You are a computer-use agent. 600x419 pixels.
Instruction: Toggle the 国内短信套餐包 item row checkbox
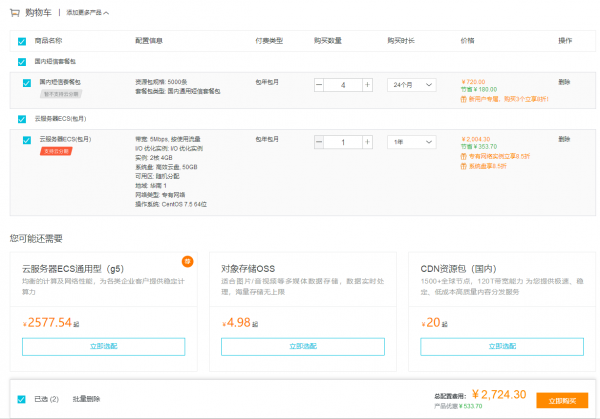(x=27, y=83)
